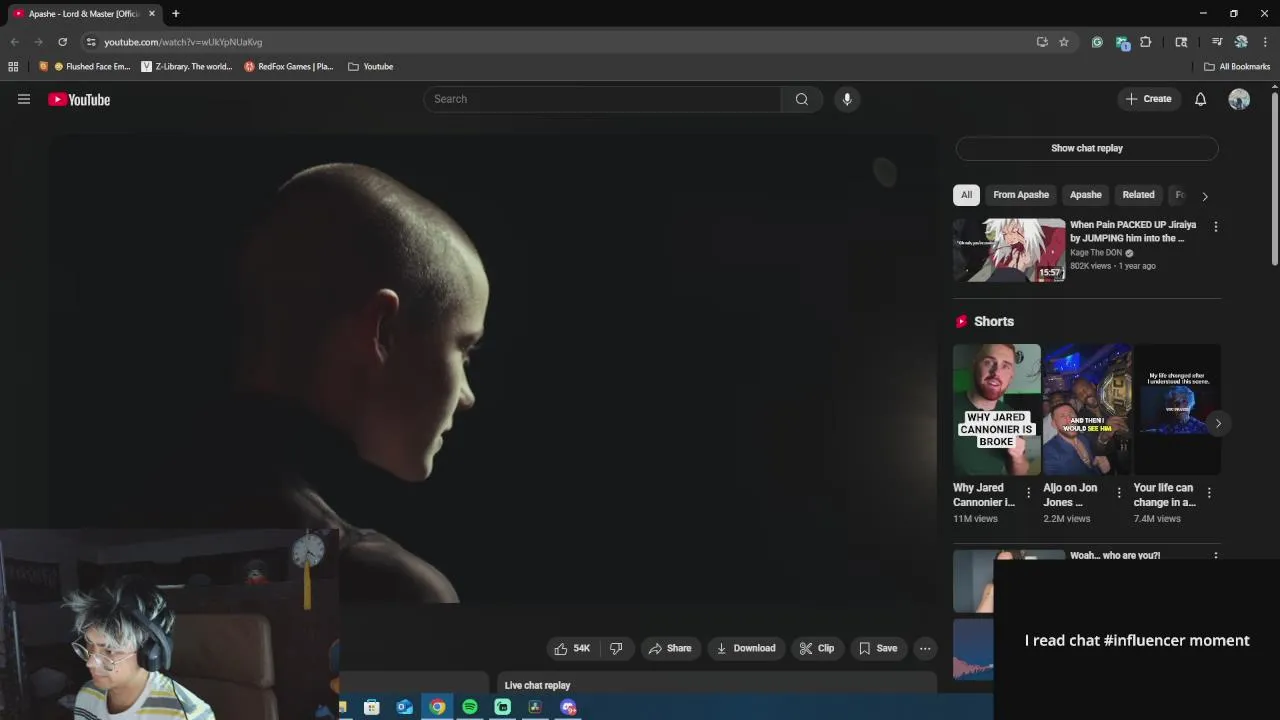The height and width of the screenshot is (720, 1280).
Task: Open the All Bookmarks folder
Action: click(x=1237, y=66)
